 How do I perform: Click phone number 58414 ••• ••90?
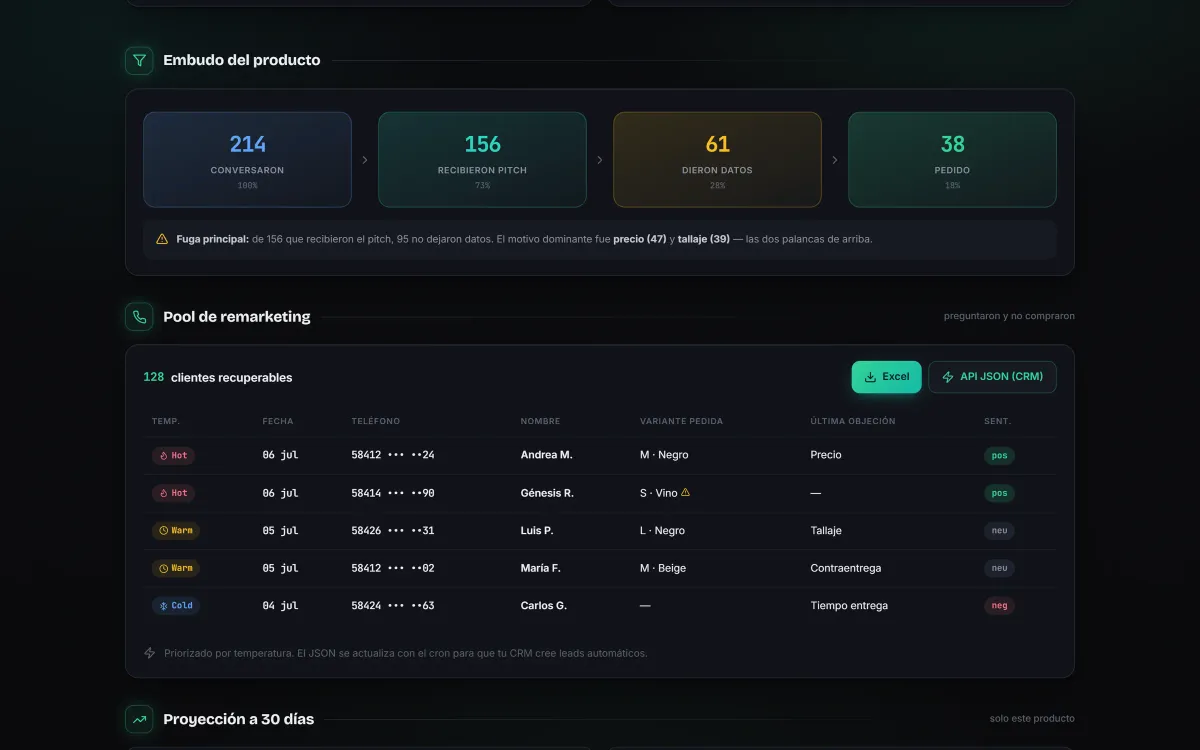(393, 493)
